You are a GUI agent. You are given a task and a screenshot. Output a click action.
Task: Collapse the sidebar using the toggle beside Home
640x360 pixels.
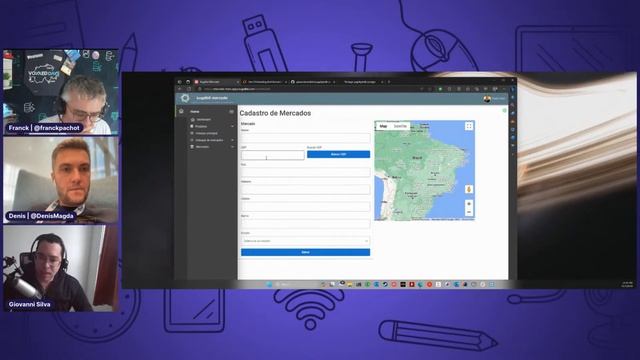(231, 111)
